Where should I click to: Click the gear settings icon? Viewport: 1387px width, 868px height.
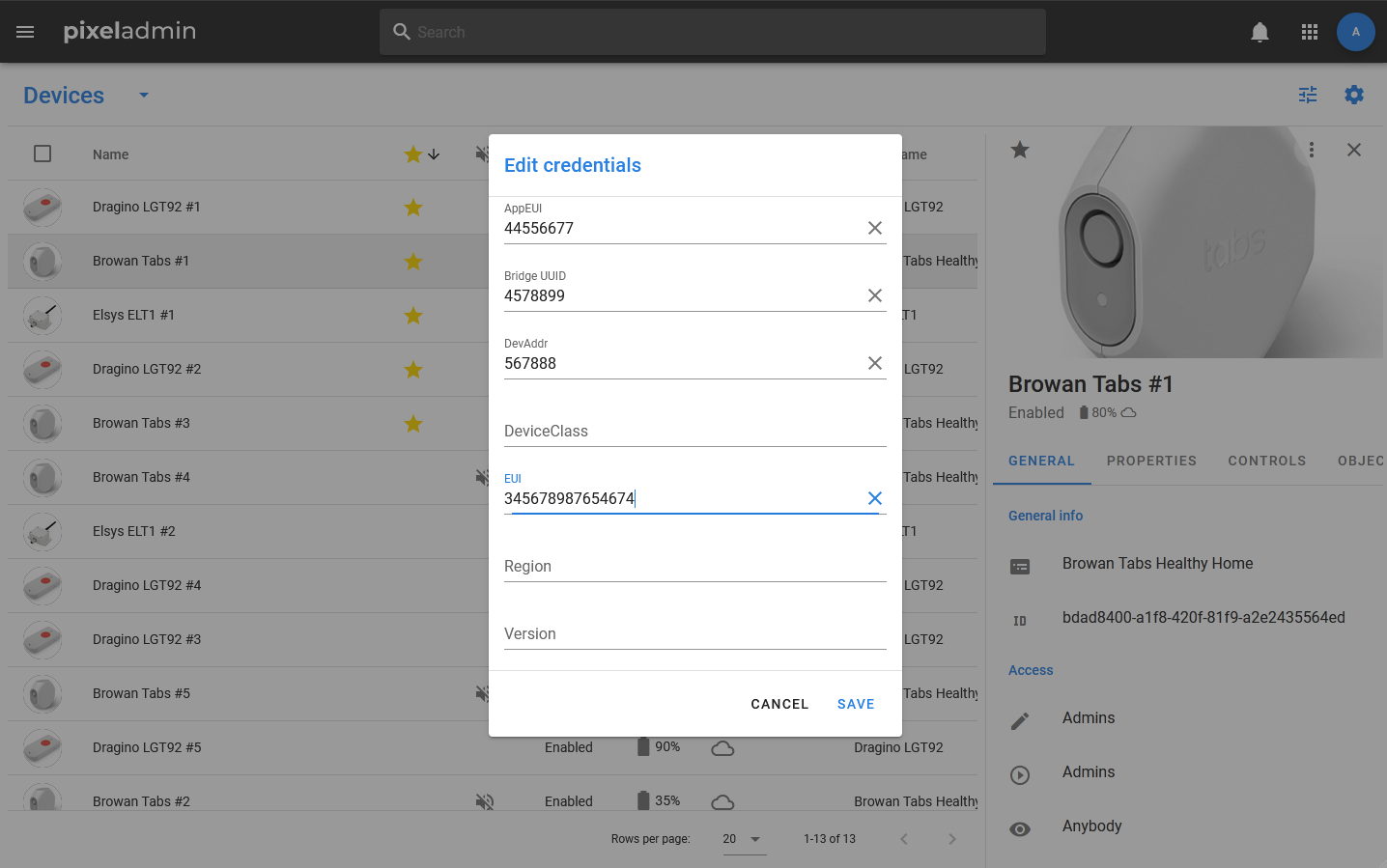1354,95
